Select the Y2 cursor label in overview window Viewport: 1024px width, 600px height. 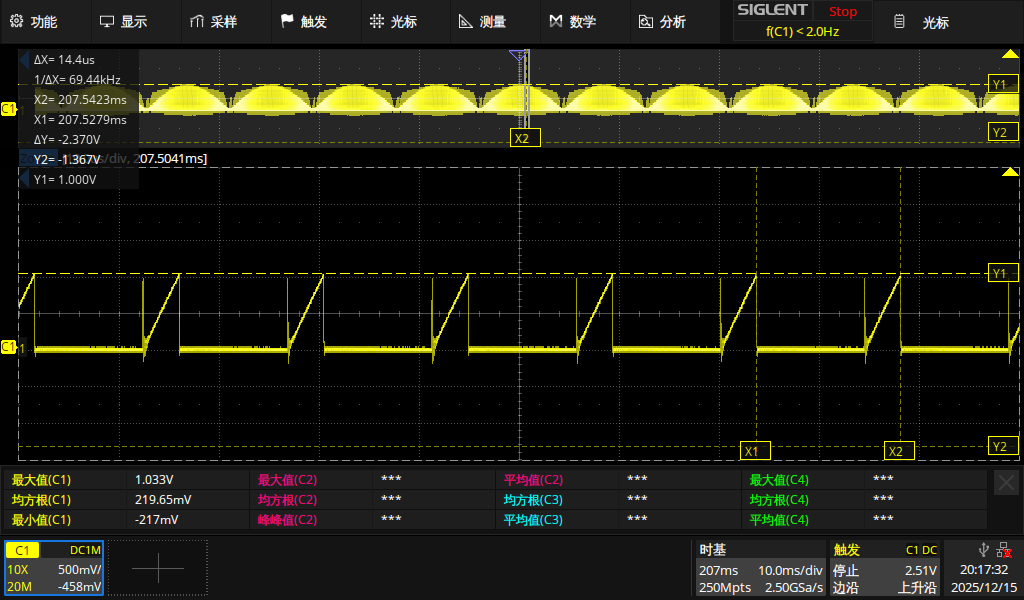pyautogui.click(x=1002, y=133)
